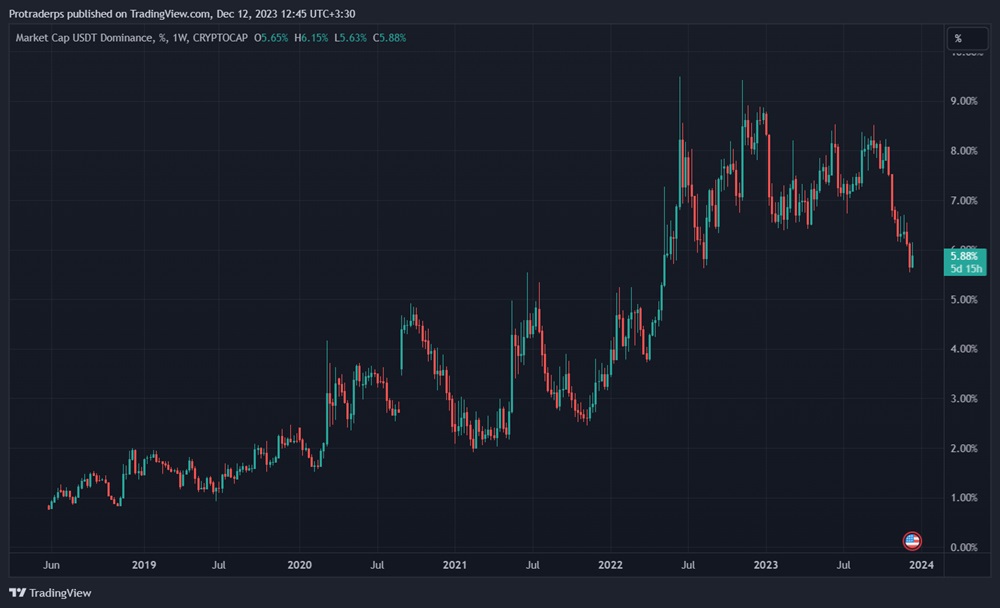1000x608 pixels.
Task: Select the 2024 label on time axis
Action: [921, 565]
